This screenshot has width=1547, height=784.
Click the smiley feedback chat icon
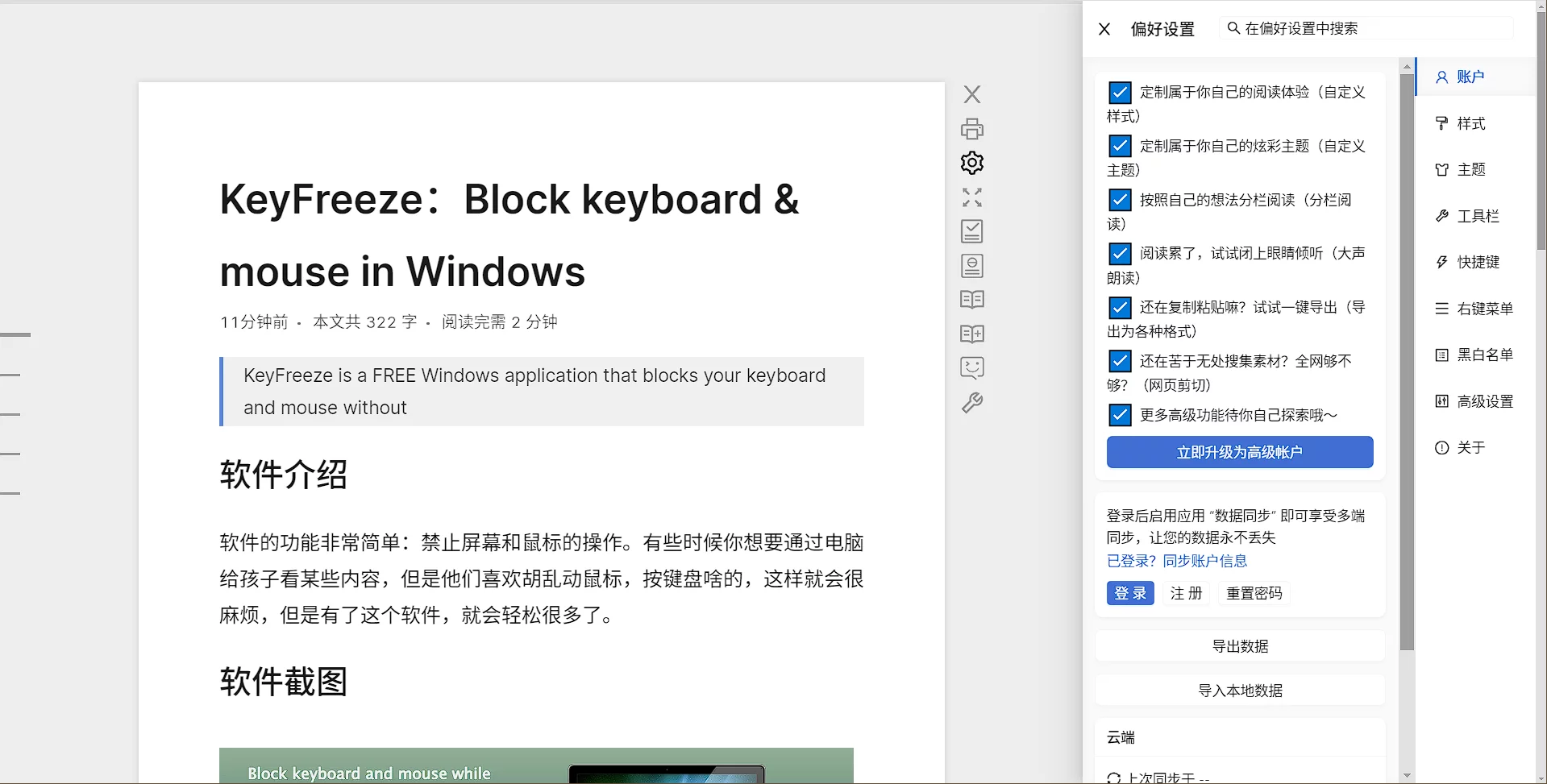tap(971, 368)
